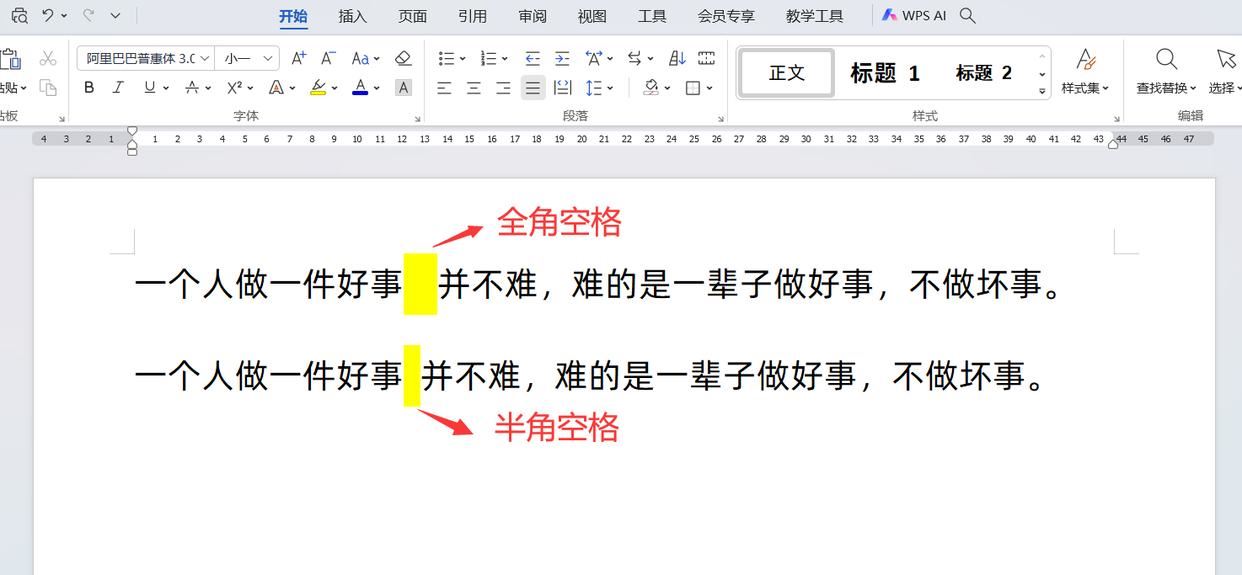The height and width of the screenshot is (575, 1242).
Task: Click the undo arrow icon
Action: point(47,16)
